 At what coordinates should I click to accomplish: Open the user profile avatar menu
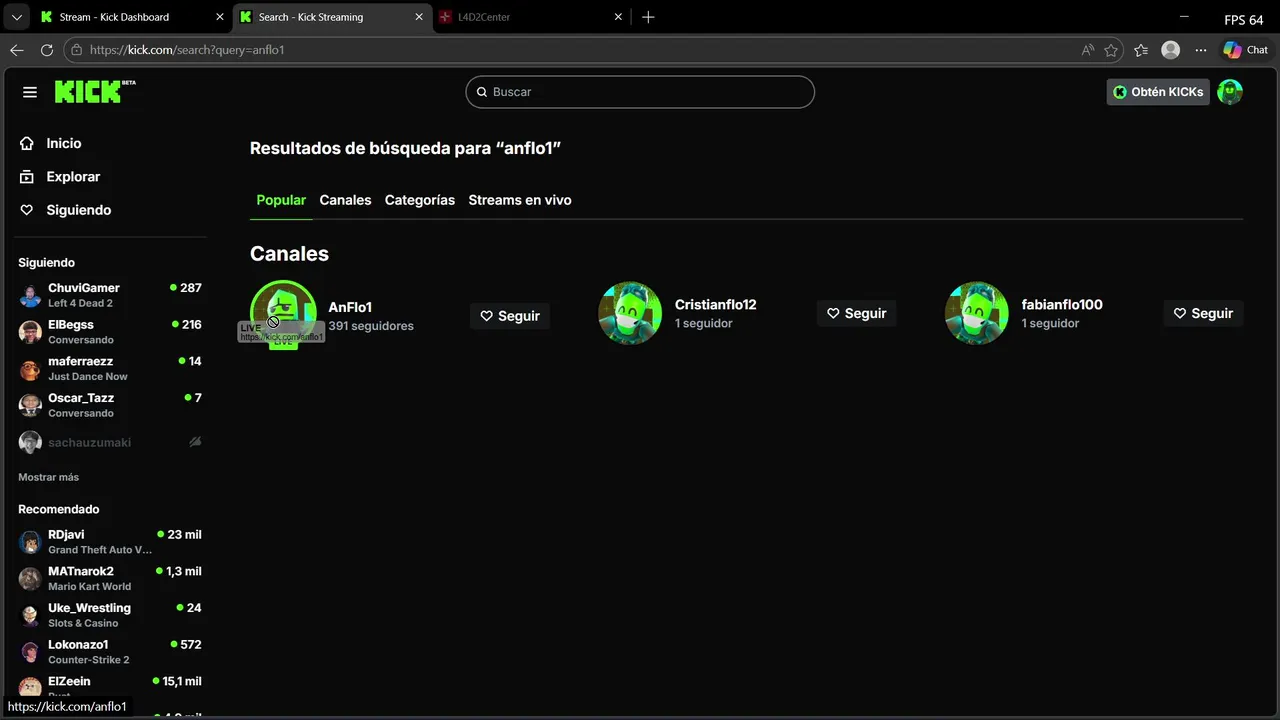point(1230,92)
